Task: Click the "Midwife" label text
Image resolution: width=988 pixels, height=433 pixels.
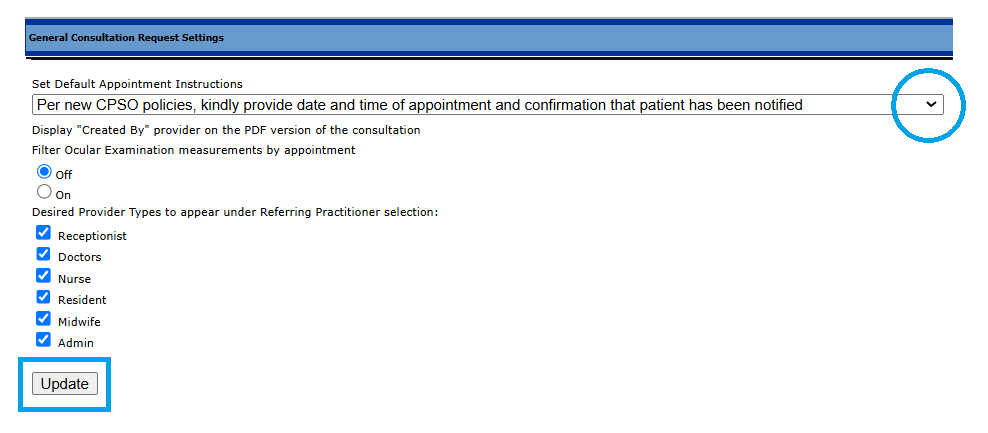Action: pos(79,322)
